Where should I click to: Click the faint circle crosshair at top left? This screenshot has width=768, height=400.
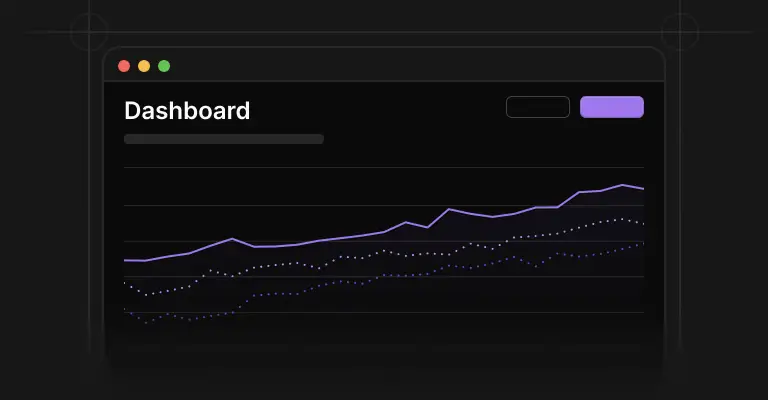pyautogui.click(x=89, y=32)
